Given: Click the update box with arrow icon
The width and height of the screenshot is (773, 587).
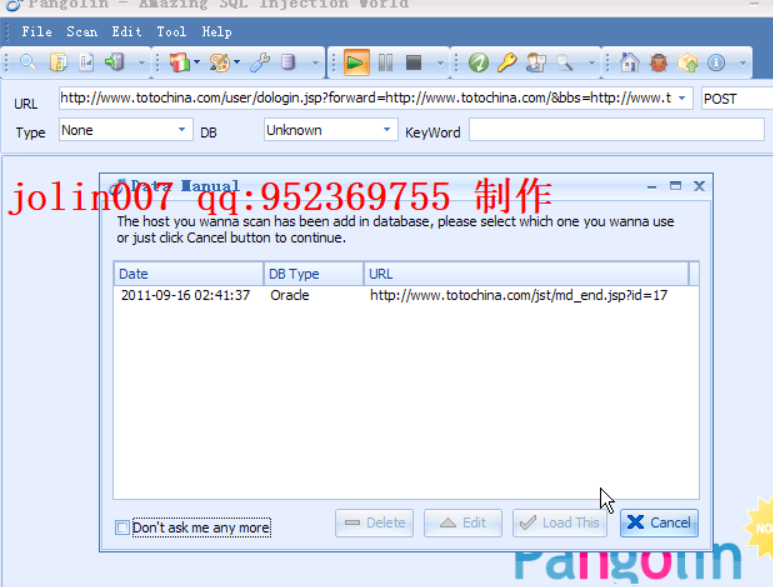Looking at the screenshot, I should click(x=688, y=63).
